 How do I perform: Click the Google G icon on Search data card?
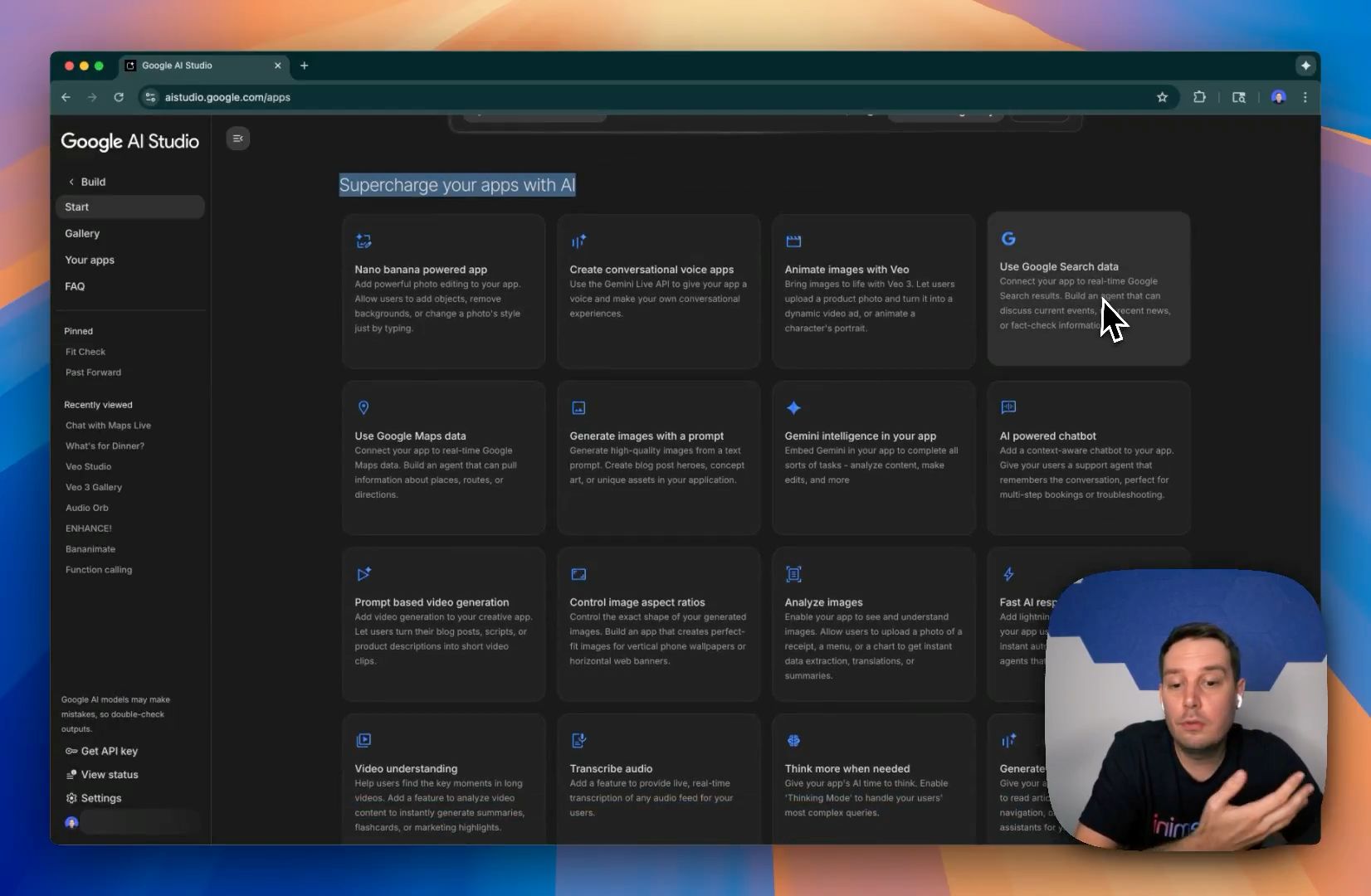pos(1008,239)
